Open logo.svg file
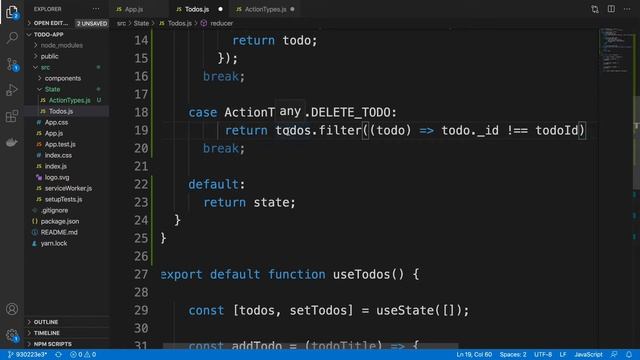 coord(57,178)
